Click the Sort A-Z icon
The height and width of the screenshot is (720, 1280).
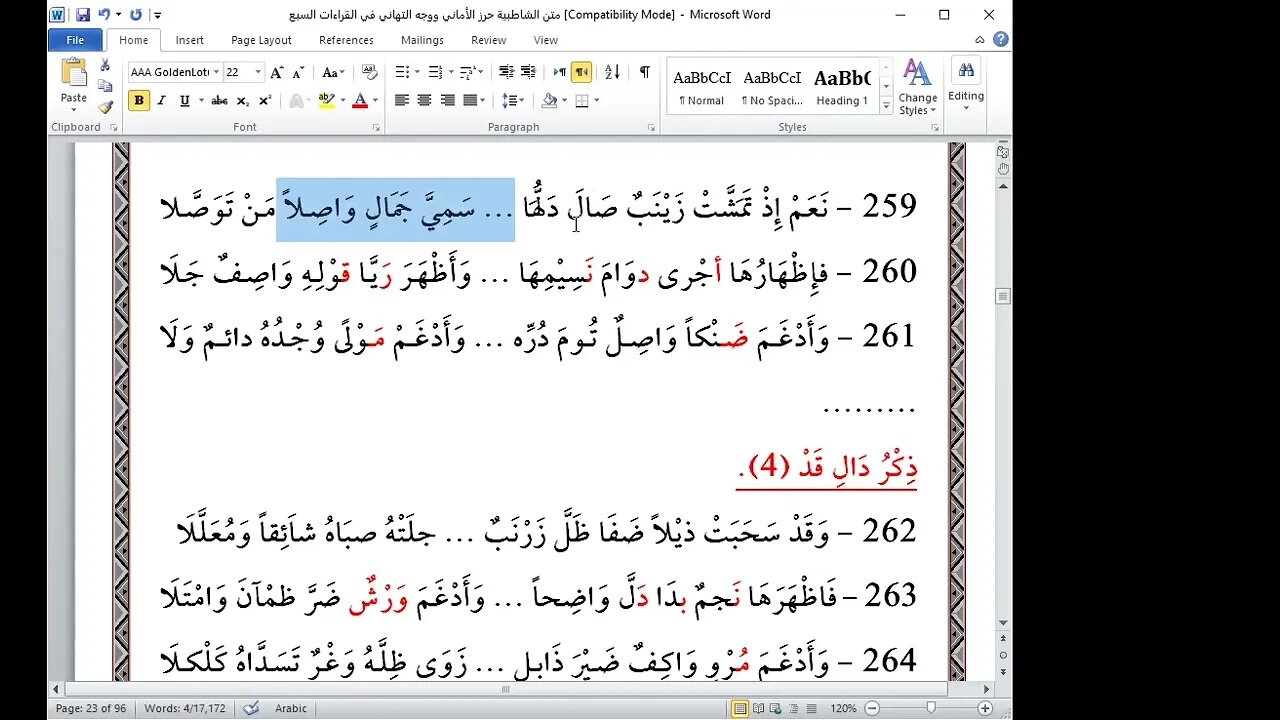[613, 72]
